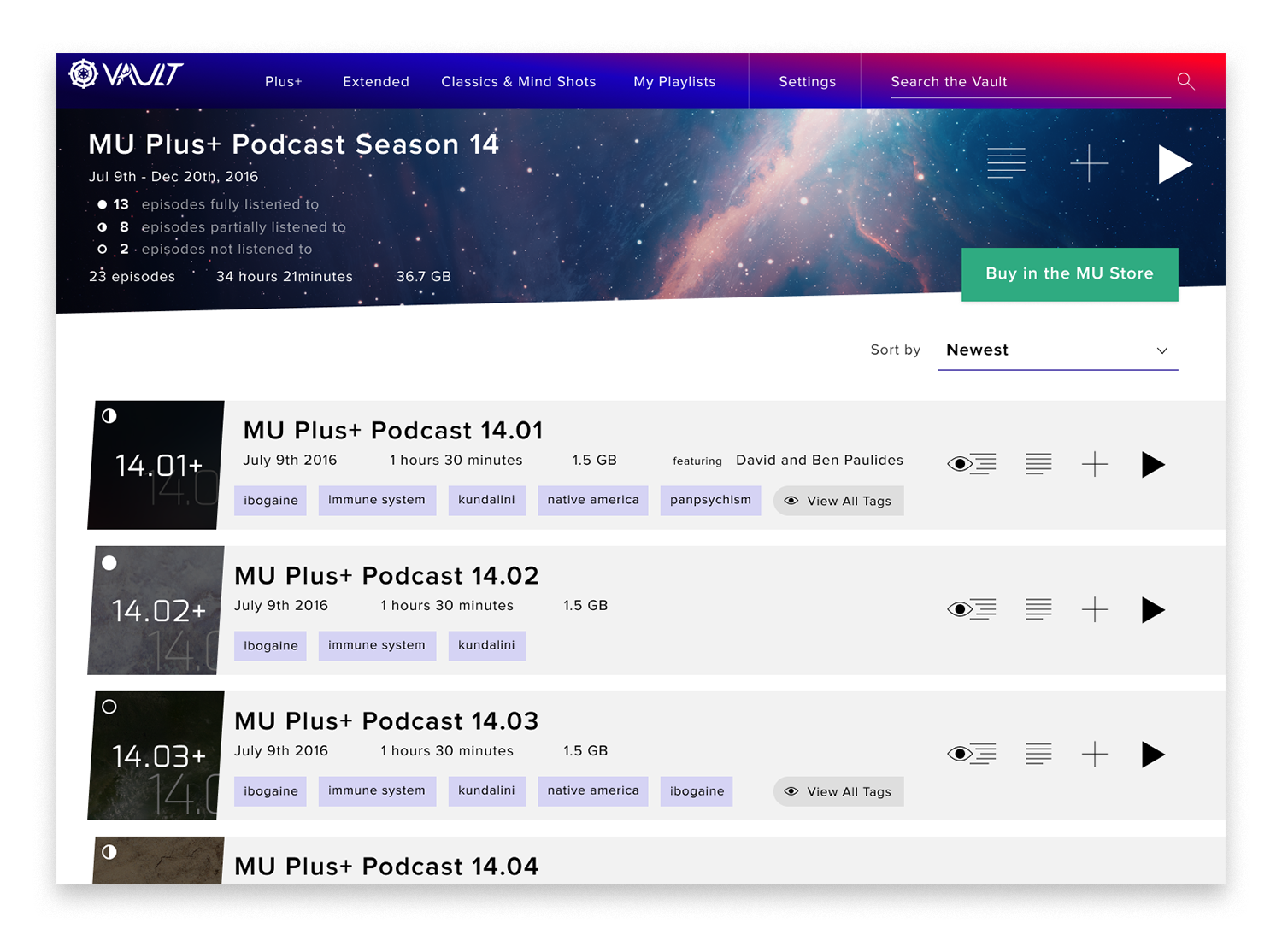Open the Plus+ nav item
This screenshot has width=1282, height=952.
[x=284, y=82]
